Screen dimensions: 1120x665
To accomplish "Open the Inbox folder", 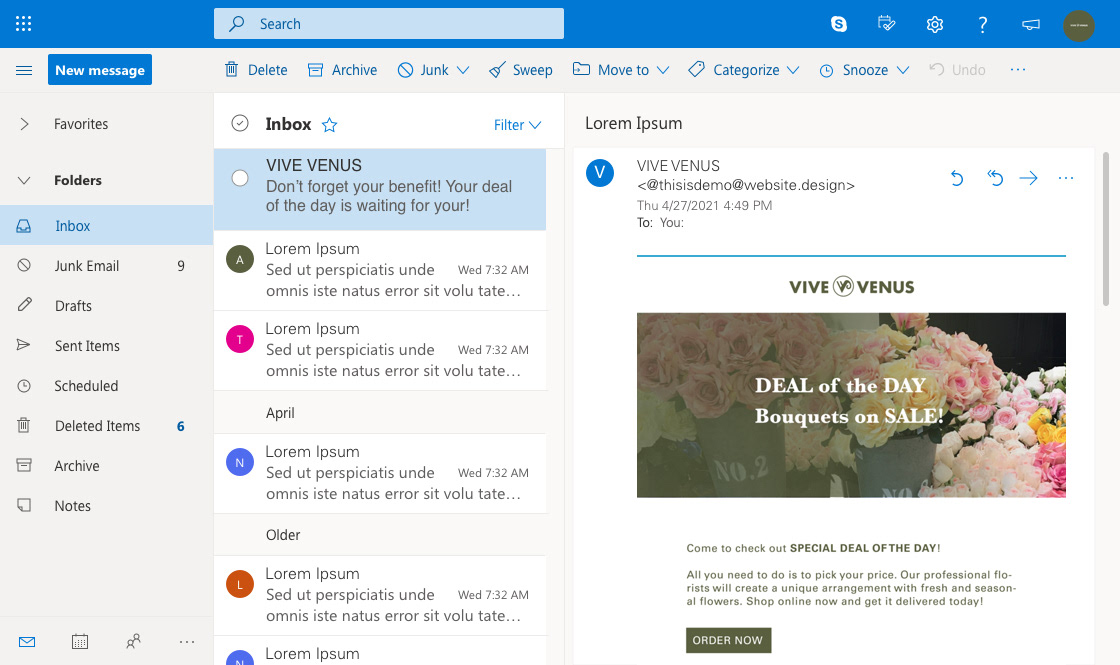I will [x=106, y=226].
